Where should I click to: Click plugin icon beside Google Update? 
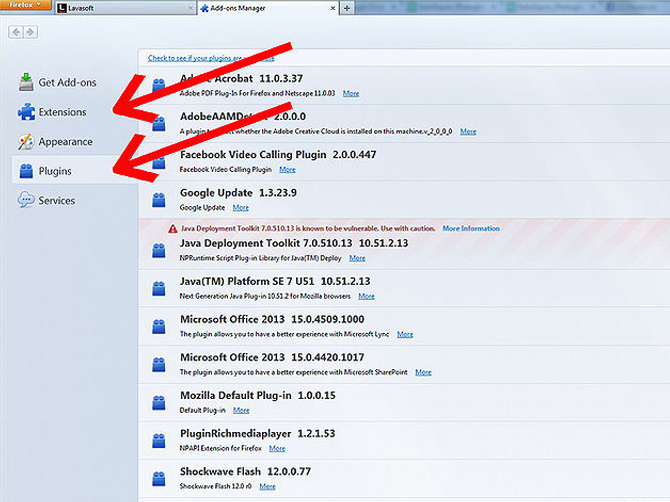[159, 200]
